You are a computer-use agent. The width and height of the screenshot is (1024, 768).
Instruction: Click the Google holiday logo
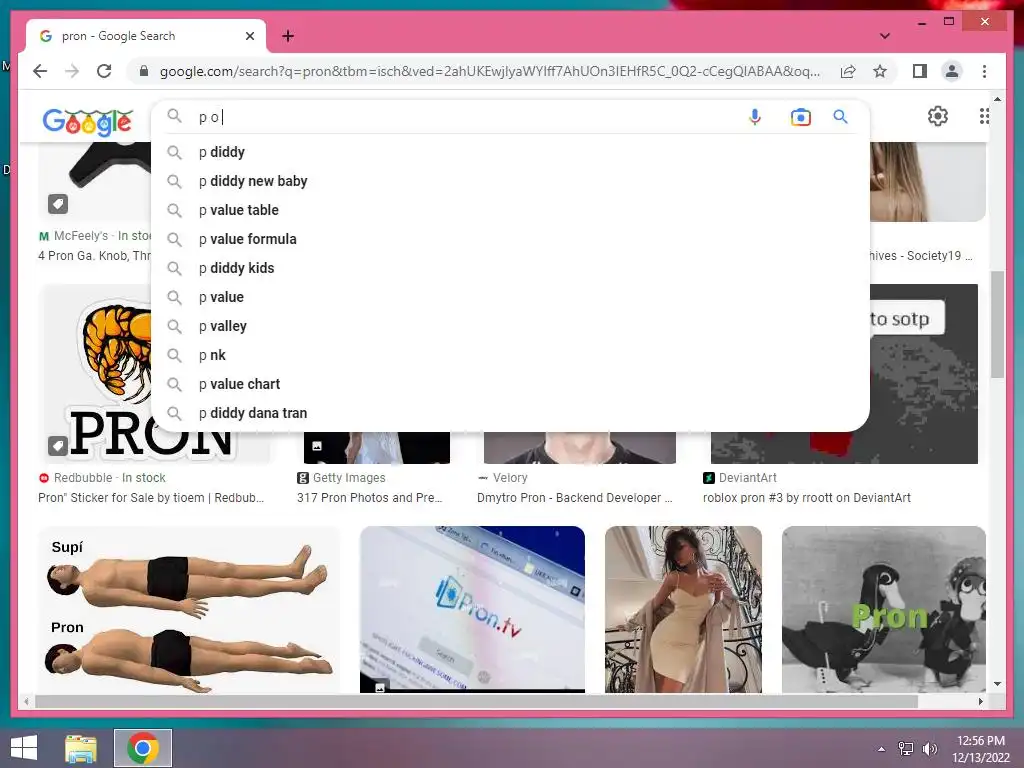tap(88, 121)
